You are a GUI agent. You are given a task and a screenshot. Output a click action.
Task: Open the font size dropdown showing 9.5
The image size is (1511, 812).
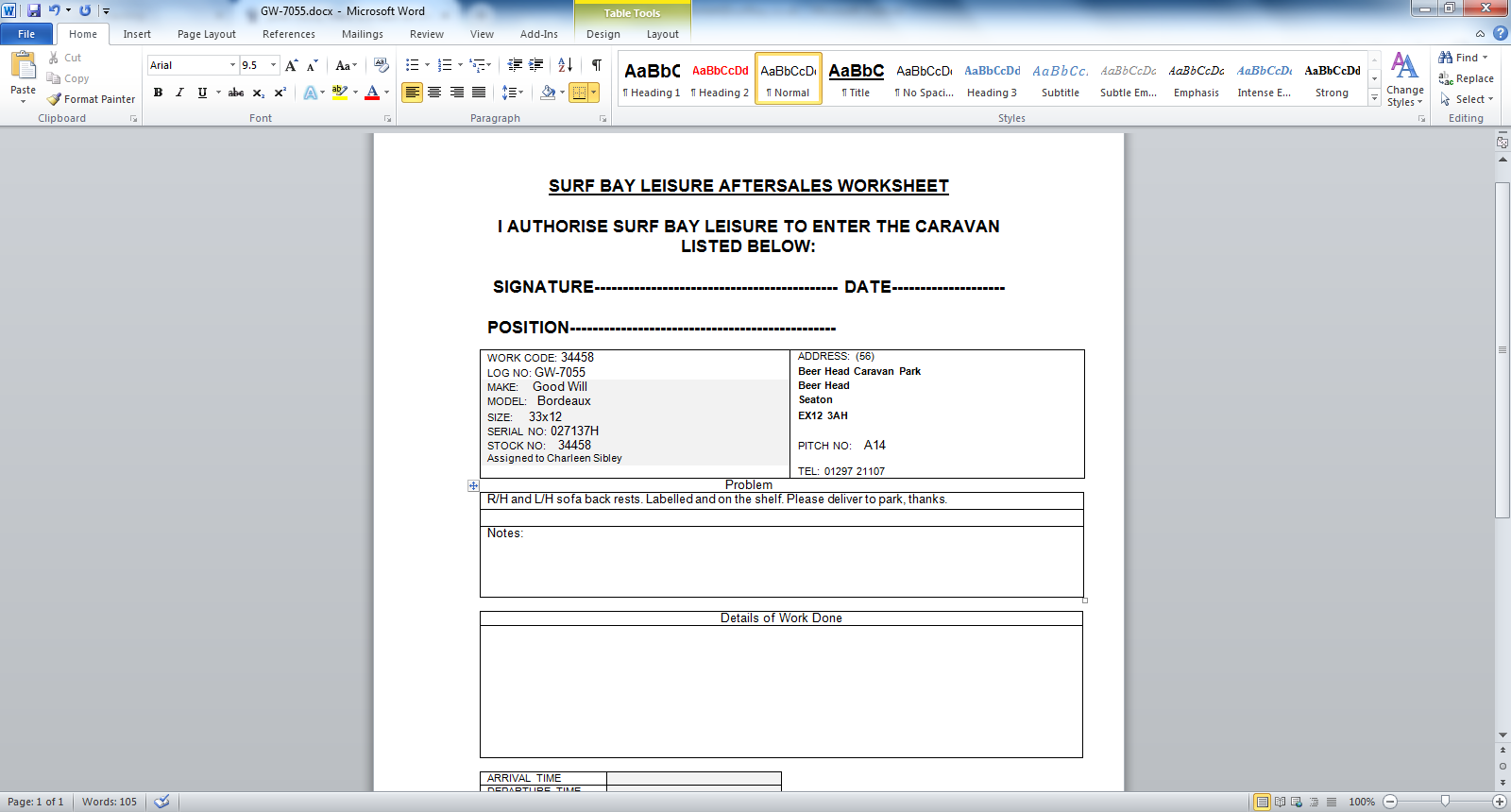tap(274, 65)
